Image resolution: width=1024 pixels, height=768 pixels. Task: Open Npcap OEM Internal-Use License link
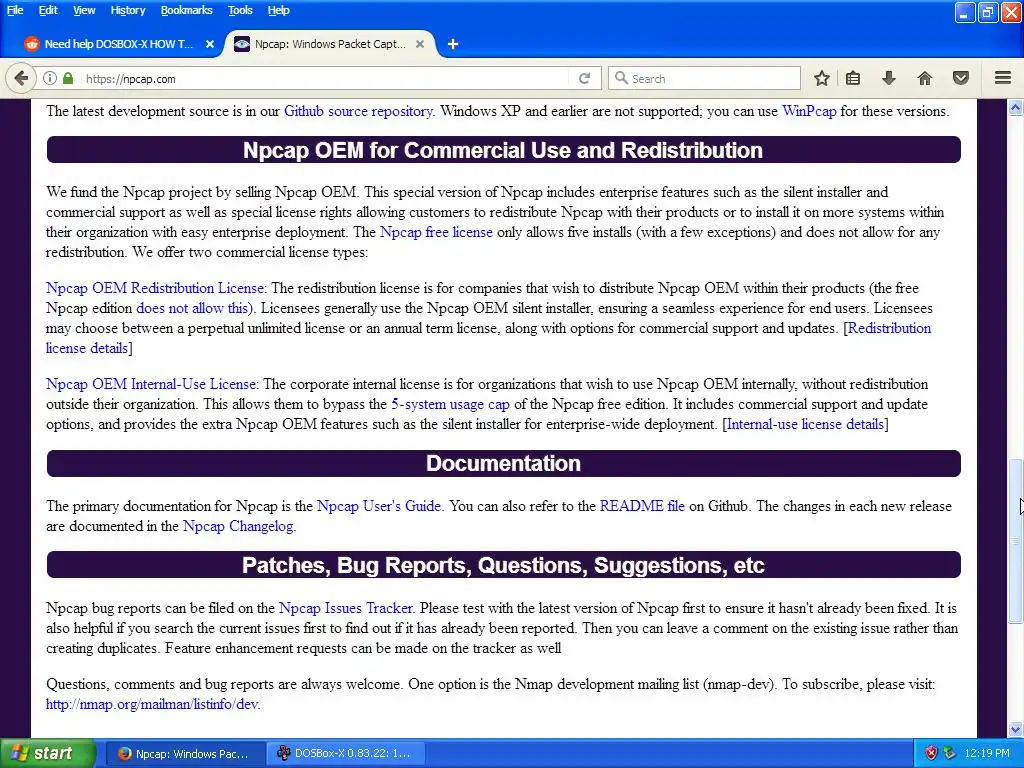pos(151,384)
